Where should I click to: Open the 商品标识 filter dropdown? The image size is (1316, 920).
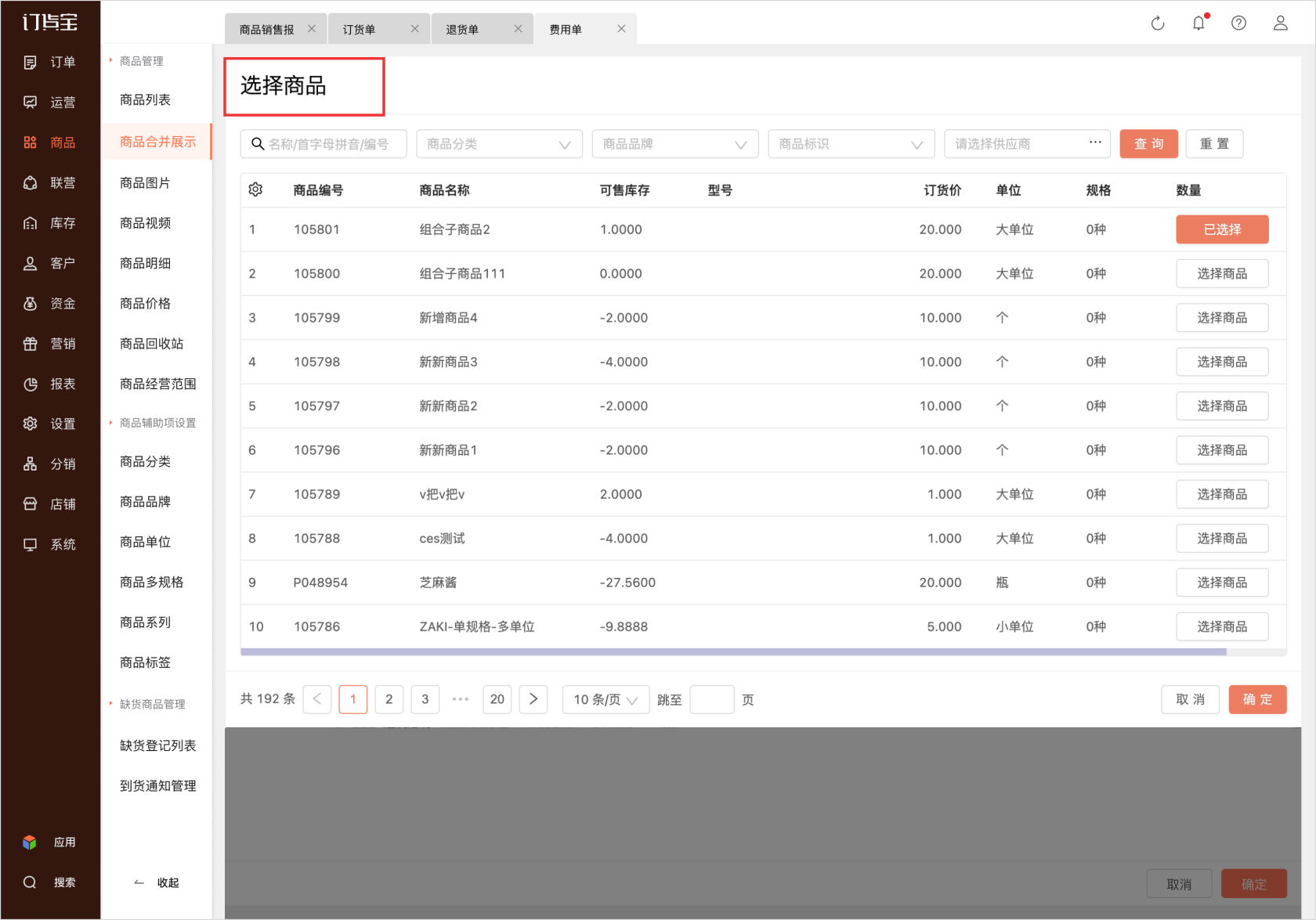[851, 144]
